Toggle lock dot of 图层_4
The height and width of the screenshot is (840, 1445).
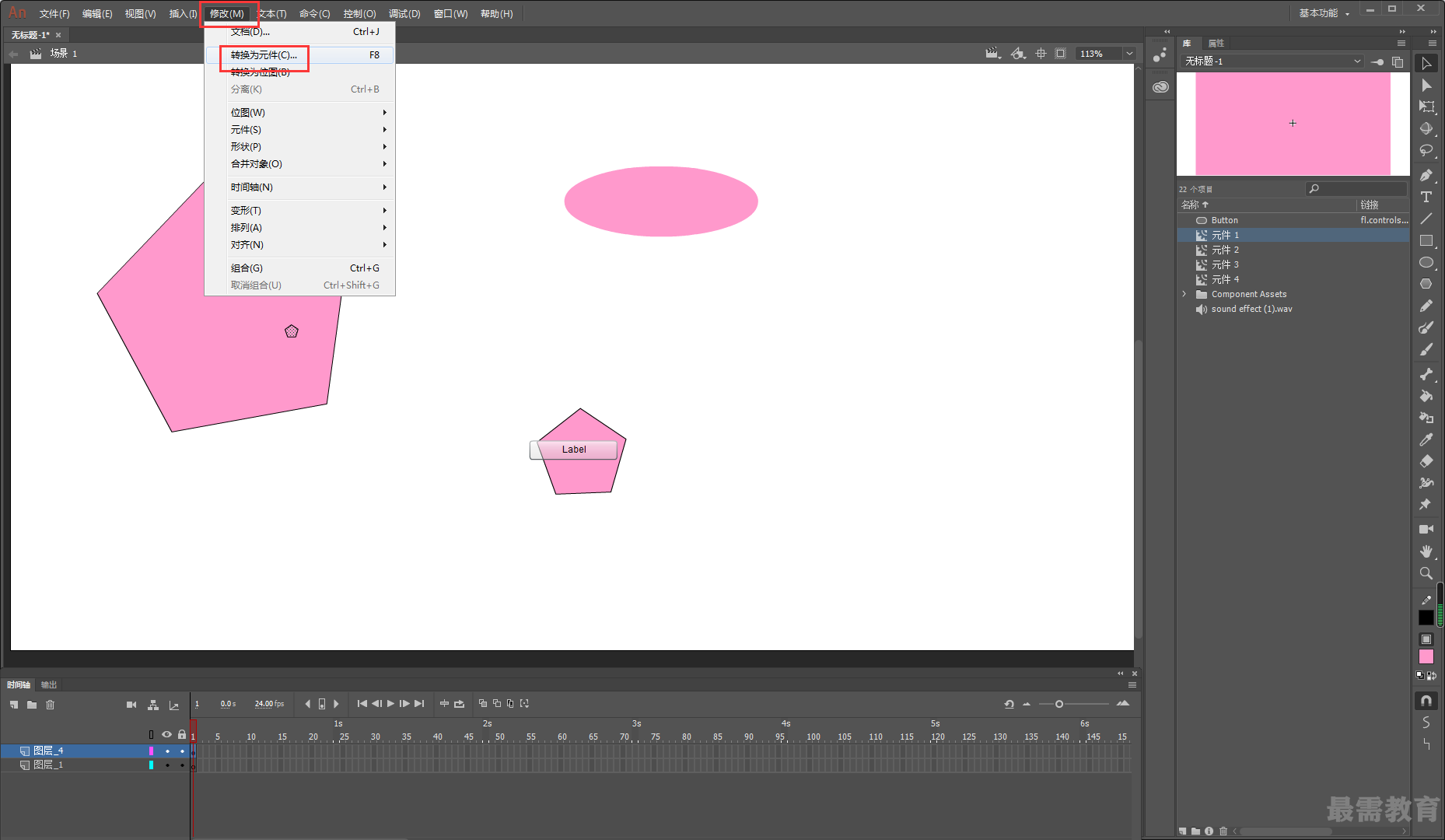click(182, 751)
